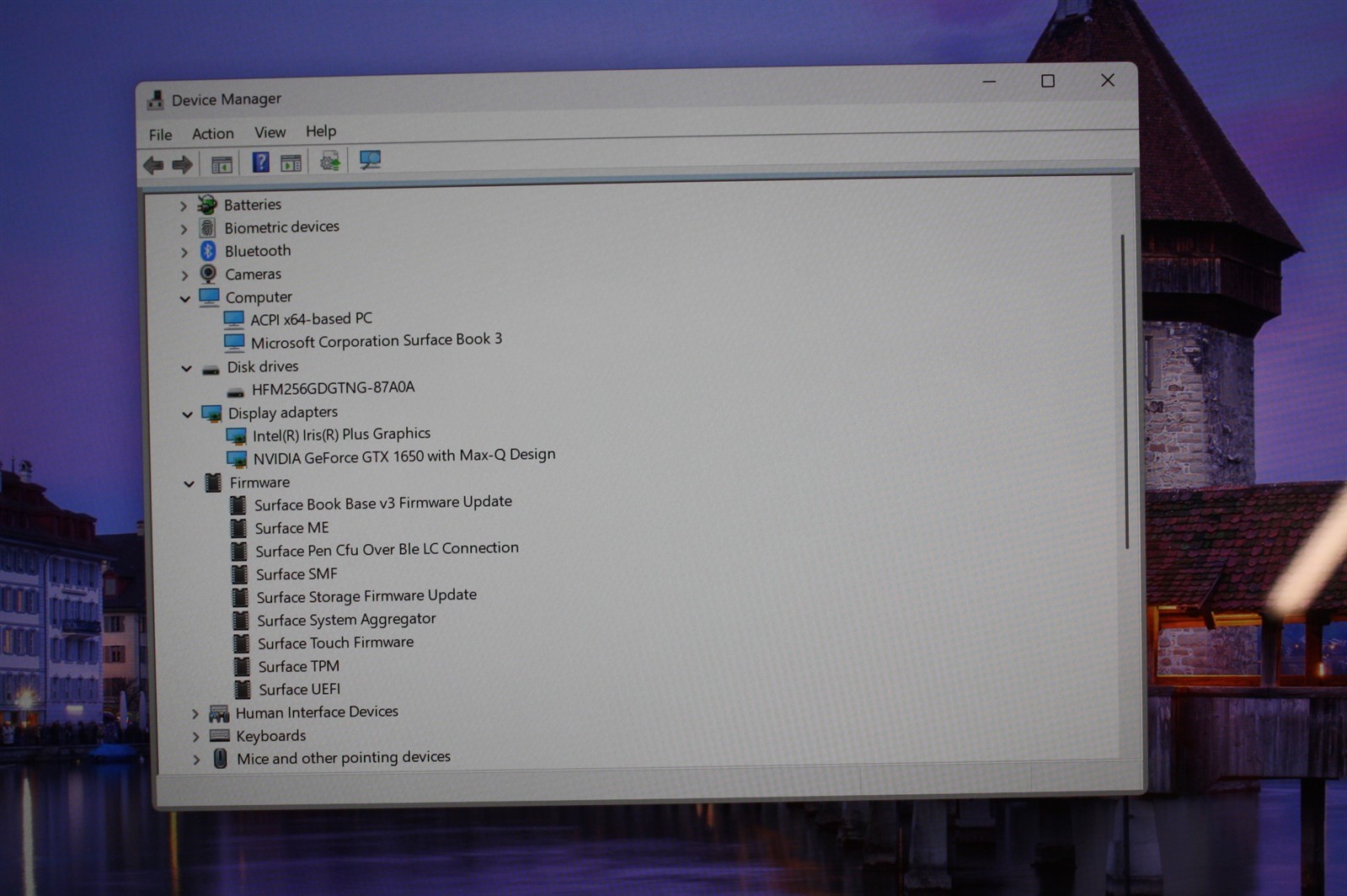
Task: Click the Human Interface Devices icon
Action: point(219,714)
